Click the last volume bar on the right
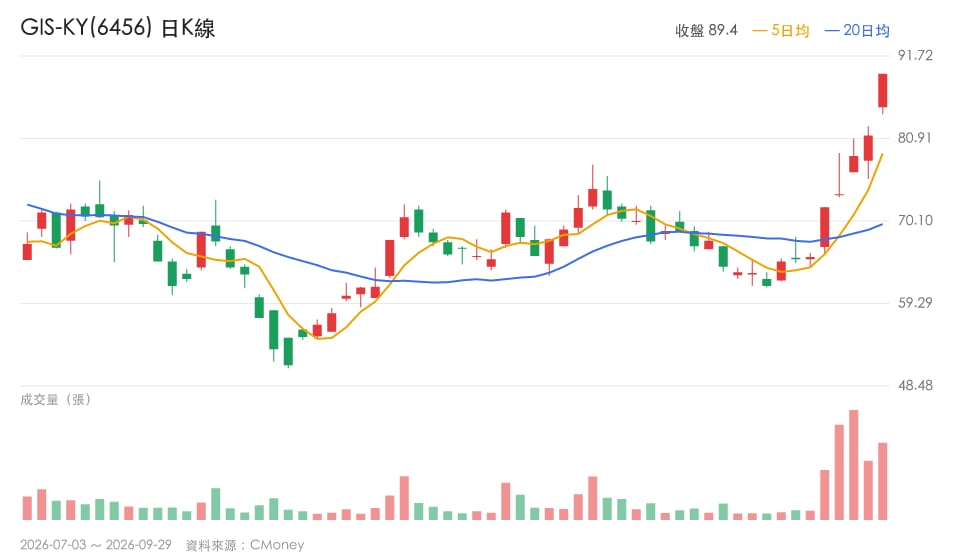960x560 pixels. [x=882, y=482]
